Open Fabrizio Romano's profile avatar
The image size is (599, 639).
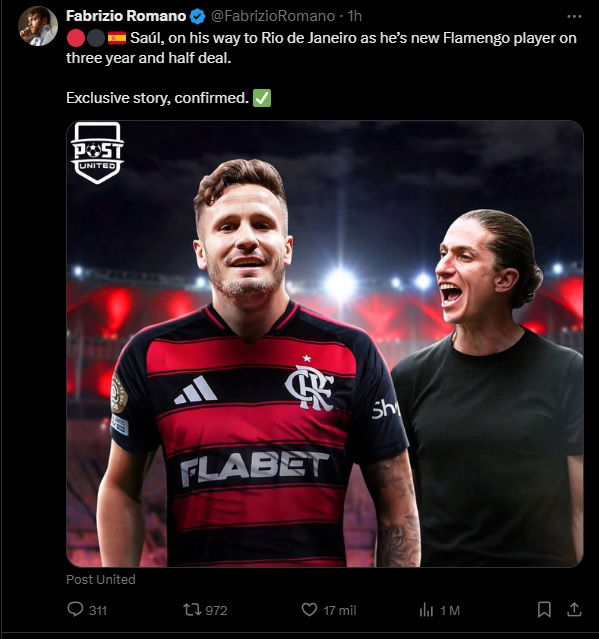tap(38, 26)
